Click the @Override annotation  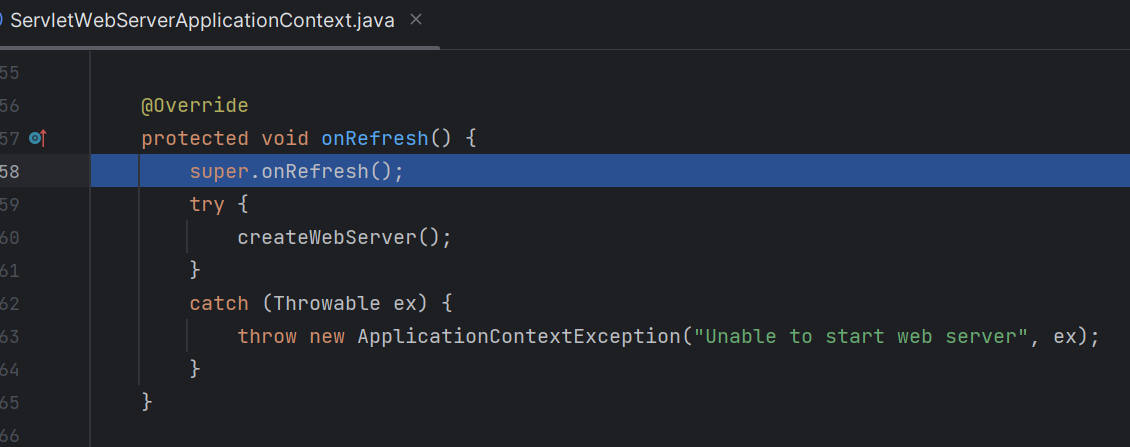(x=194, y=105)
